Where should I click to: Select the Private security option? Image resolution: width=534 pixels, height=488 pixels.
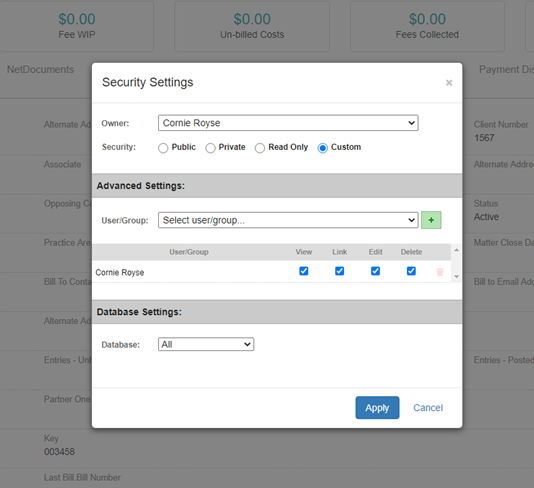(x=210, y=148)
